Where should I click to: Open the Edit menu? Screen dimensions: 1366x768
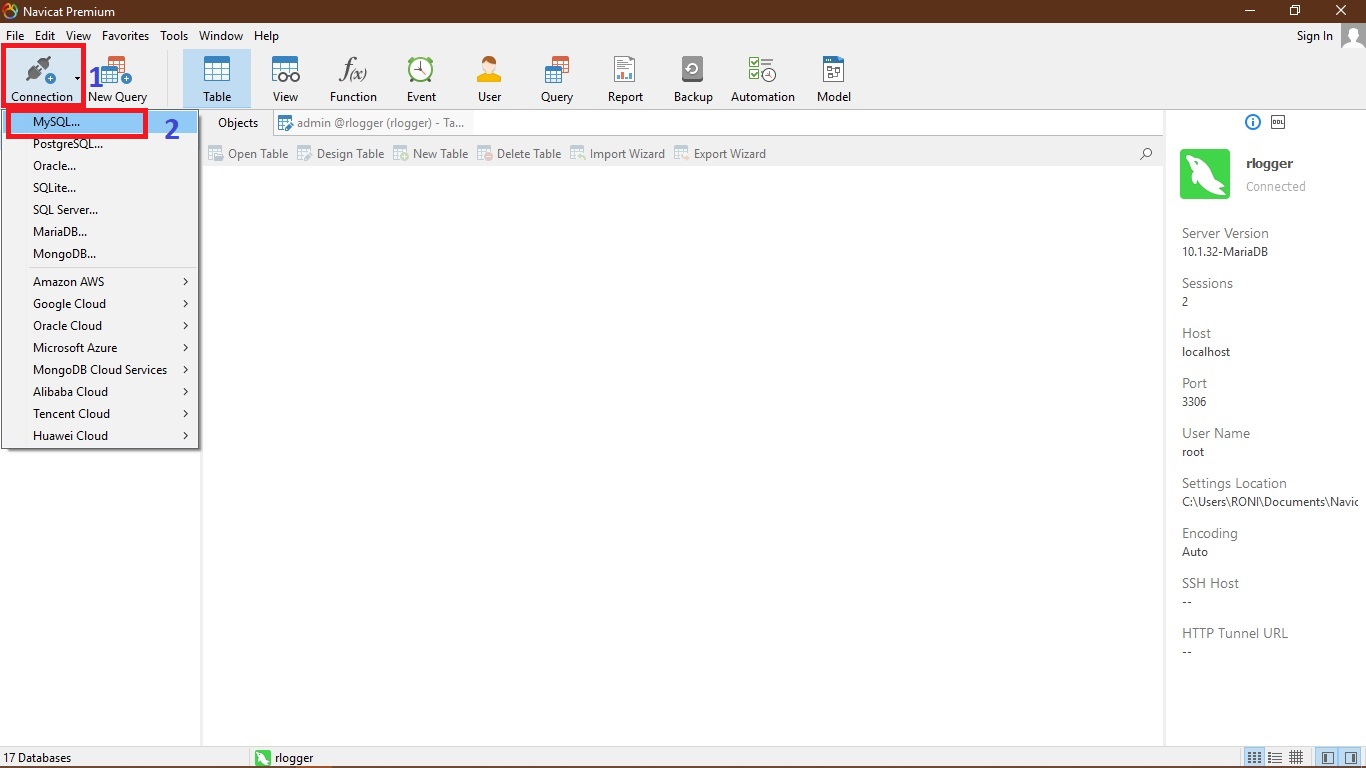[45, 36]
